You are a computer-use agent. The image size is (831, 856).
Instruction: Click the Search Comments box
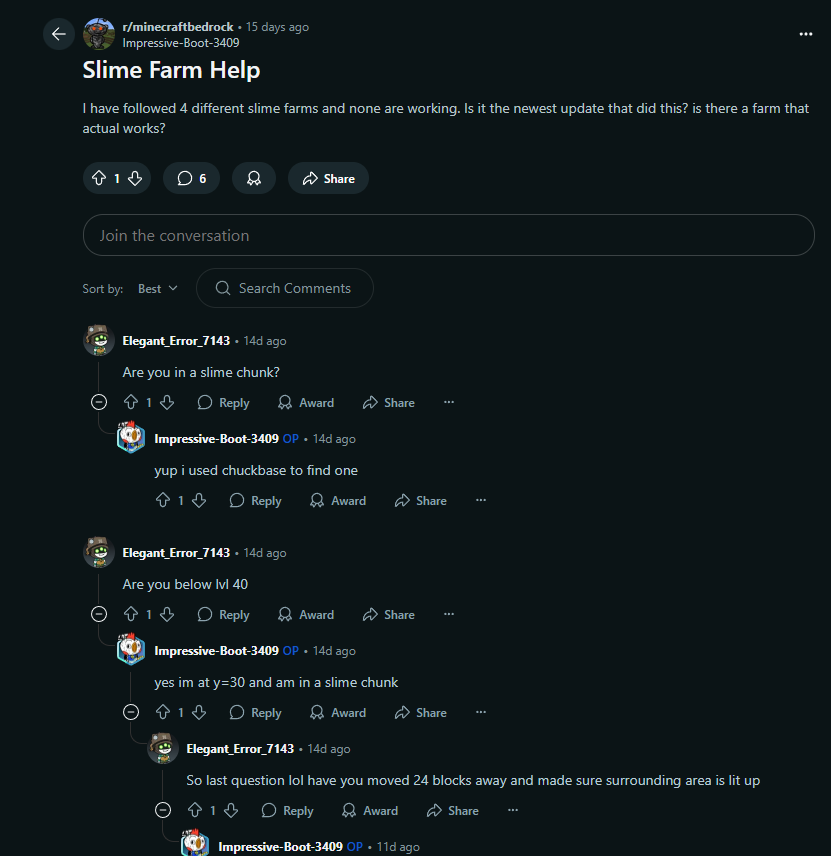285,288
